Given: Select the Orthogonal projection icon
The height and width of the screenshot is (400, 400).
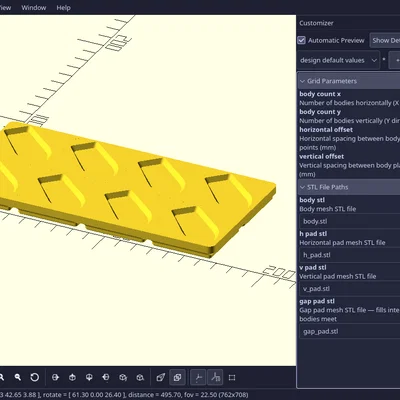Looking at the screenshot, I should click(177, 377).
